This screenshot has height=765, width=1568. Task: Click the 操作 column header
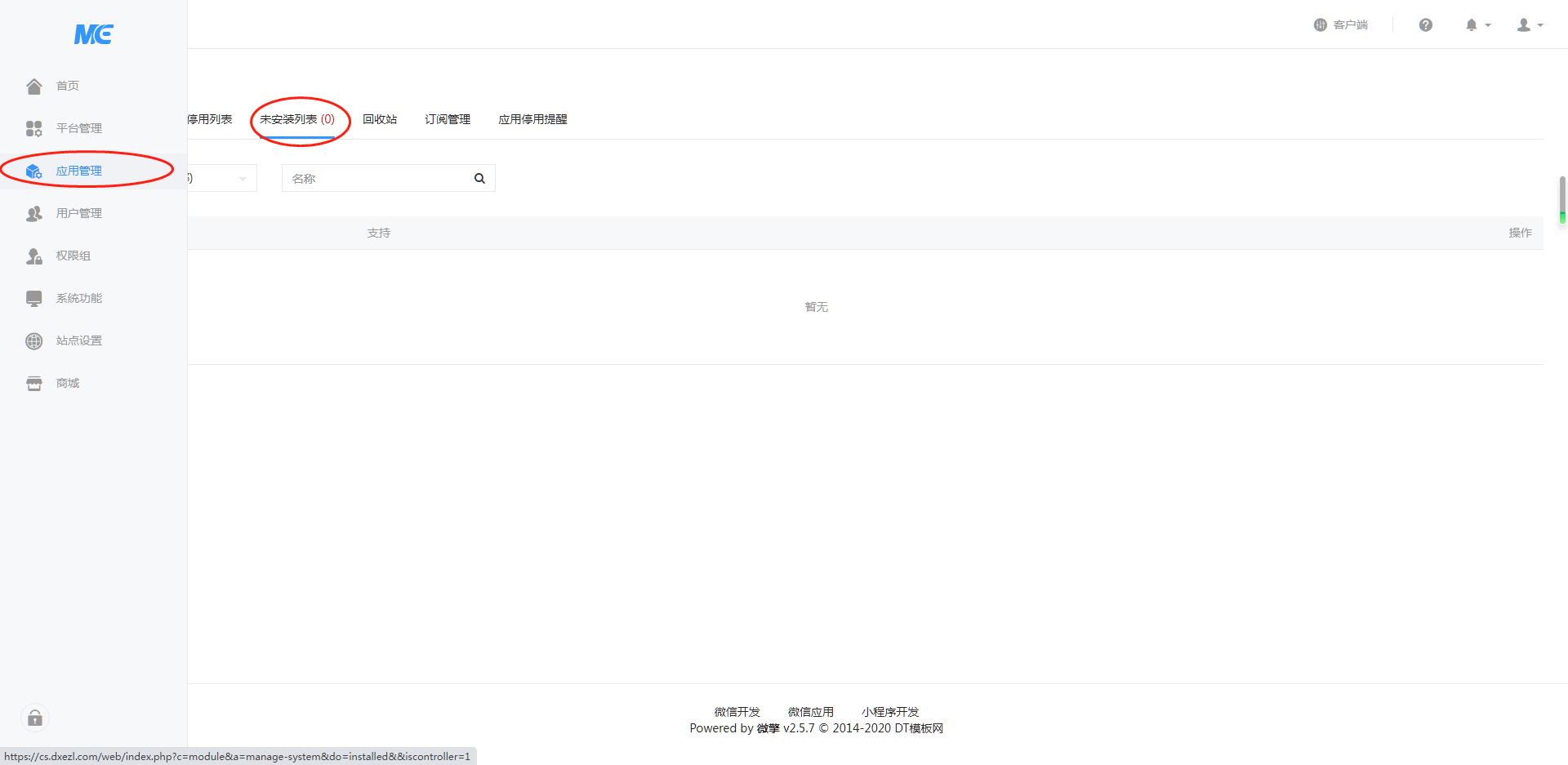click(1520, 233)
